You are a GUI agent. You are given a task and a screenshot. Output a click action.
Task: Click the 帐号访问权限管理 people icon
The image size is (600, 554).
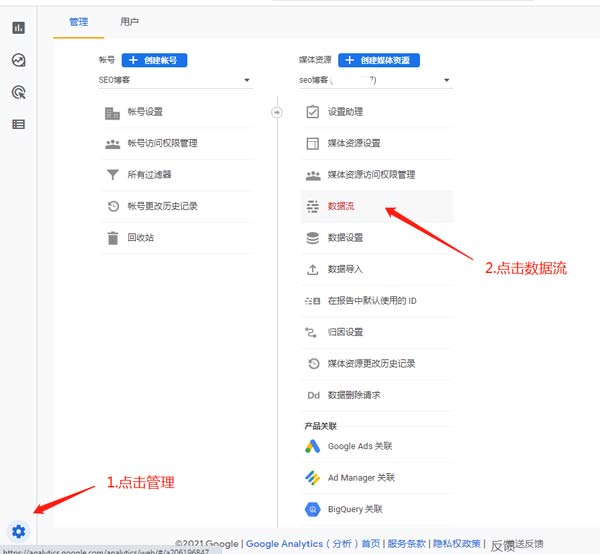112,144
